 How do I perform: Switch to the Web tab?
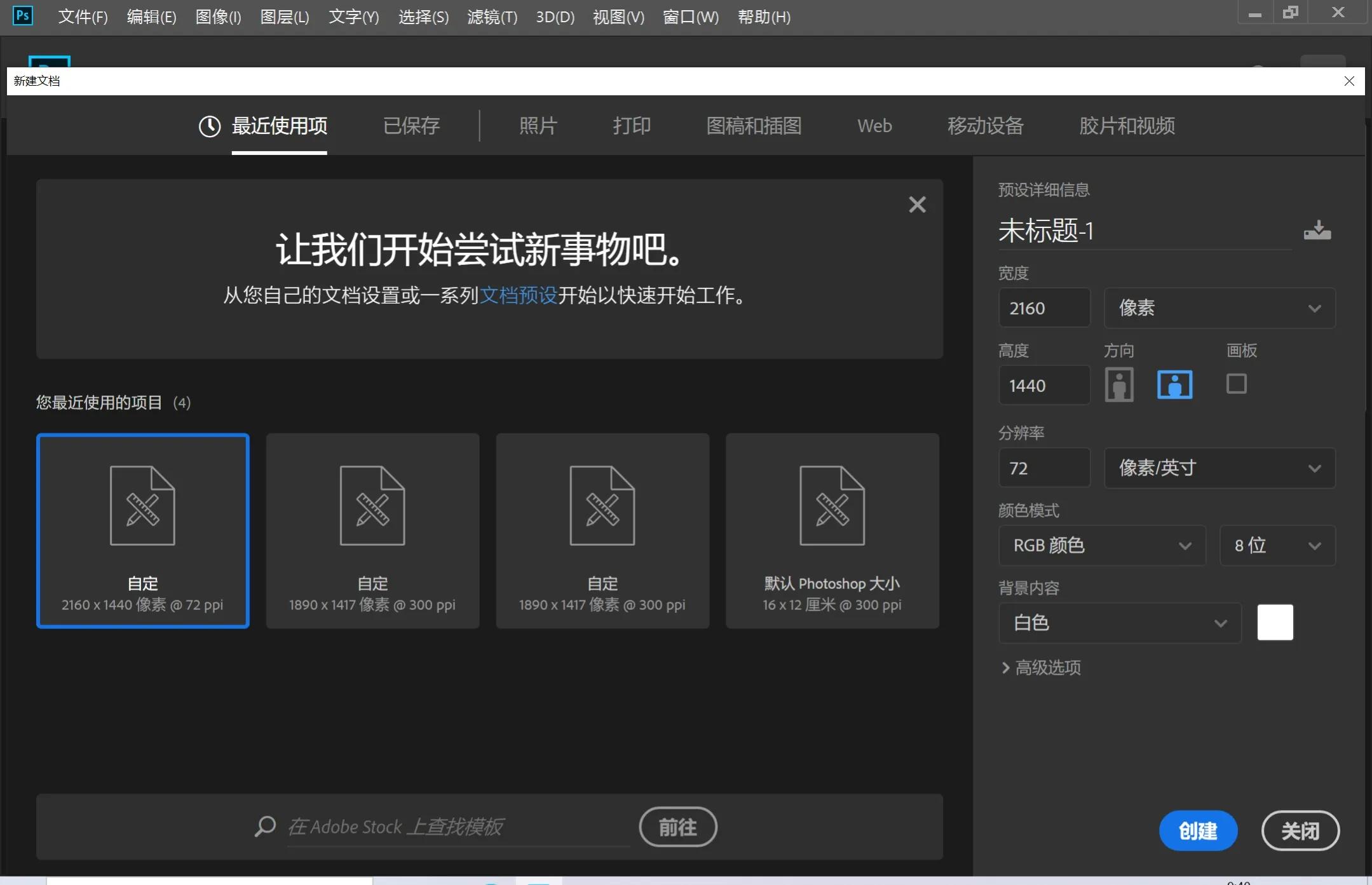click(874, 126)
